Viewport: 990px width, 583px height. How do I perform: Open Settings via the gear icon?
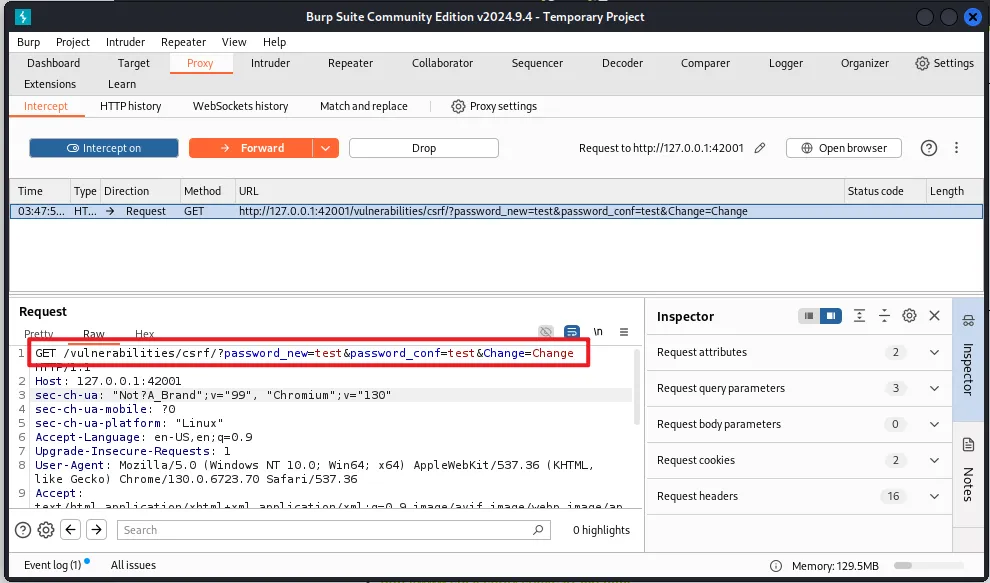(x=922, y=63)
